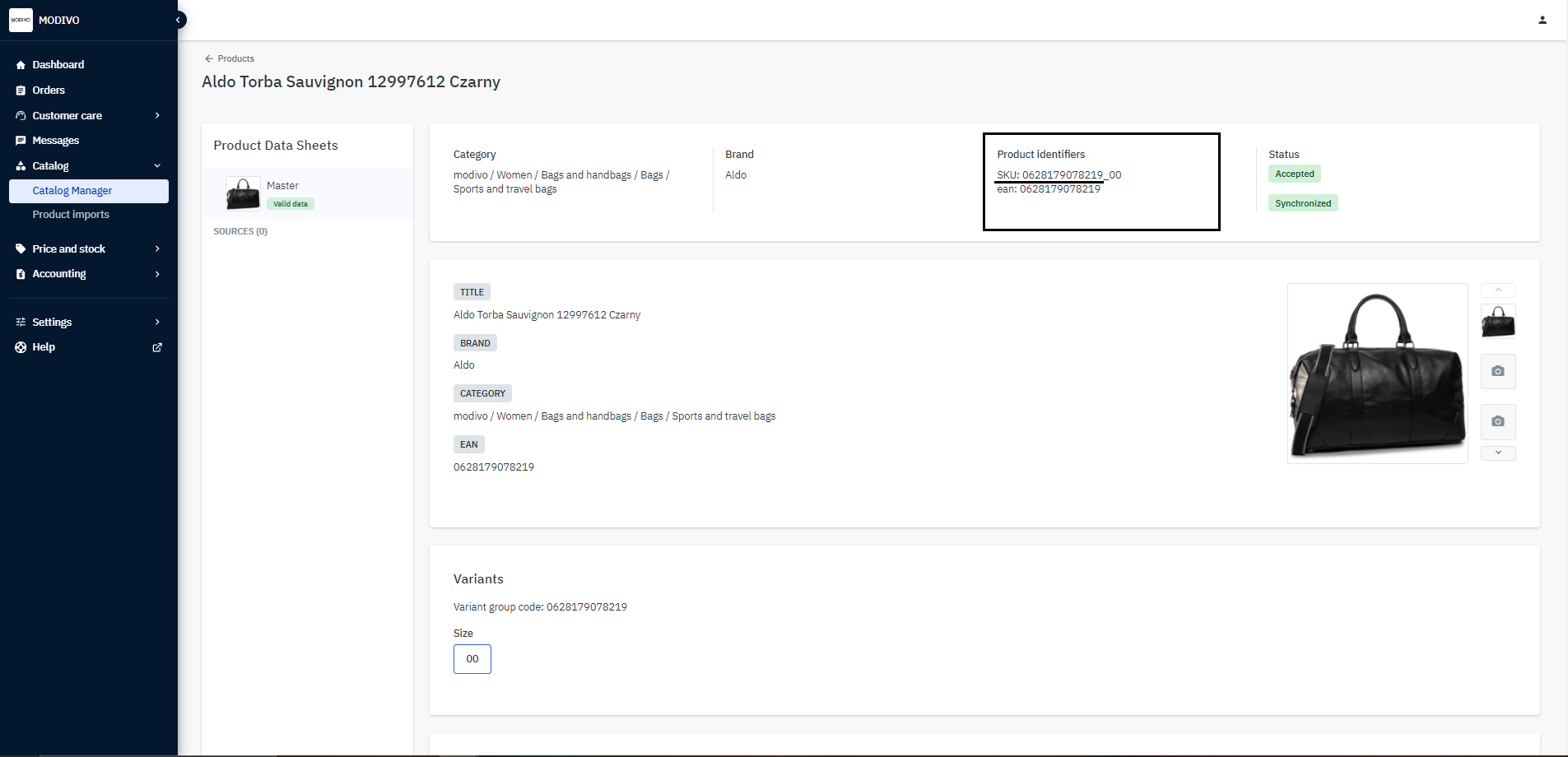Click the first empty photo camera placeholder
Screen dimensions: 1568x757
point(1498,371)
